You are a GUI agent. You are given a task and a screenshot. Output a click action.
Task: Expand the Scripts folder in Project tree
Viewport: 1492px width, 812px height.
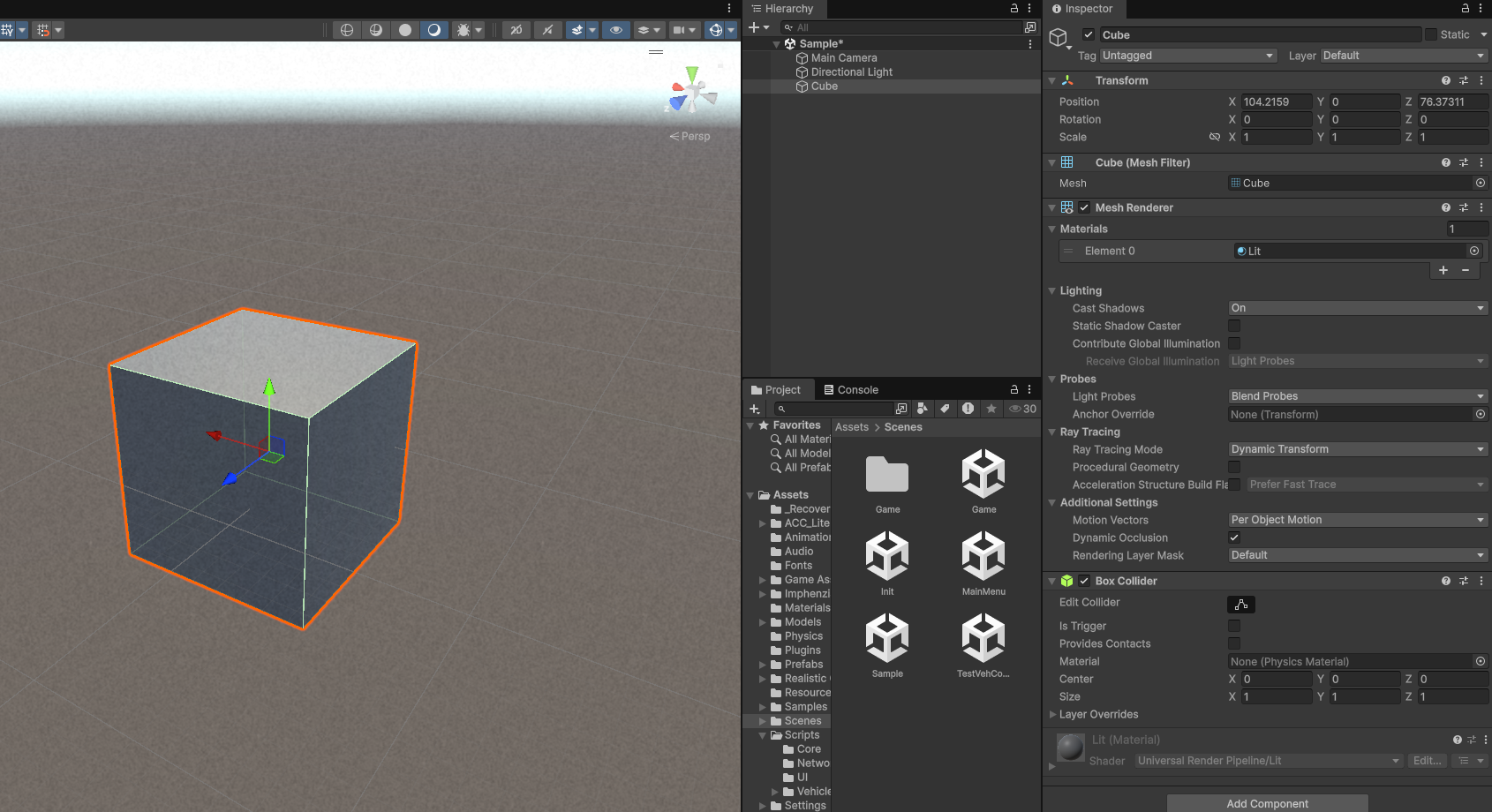763,735
